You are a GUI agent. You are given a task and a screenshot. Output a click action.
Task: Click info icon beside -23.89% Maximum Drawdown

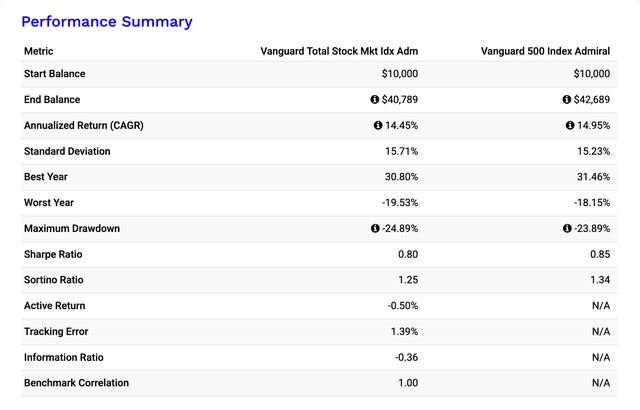pos(567,228)
